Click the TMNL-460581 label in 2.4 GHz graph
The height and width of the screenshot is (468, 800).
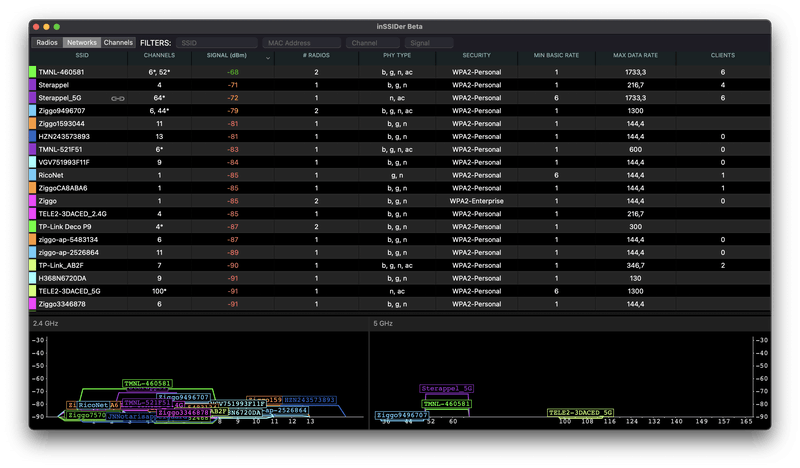(x=147, y=383)
